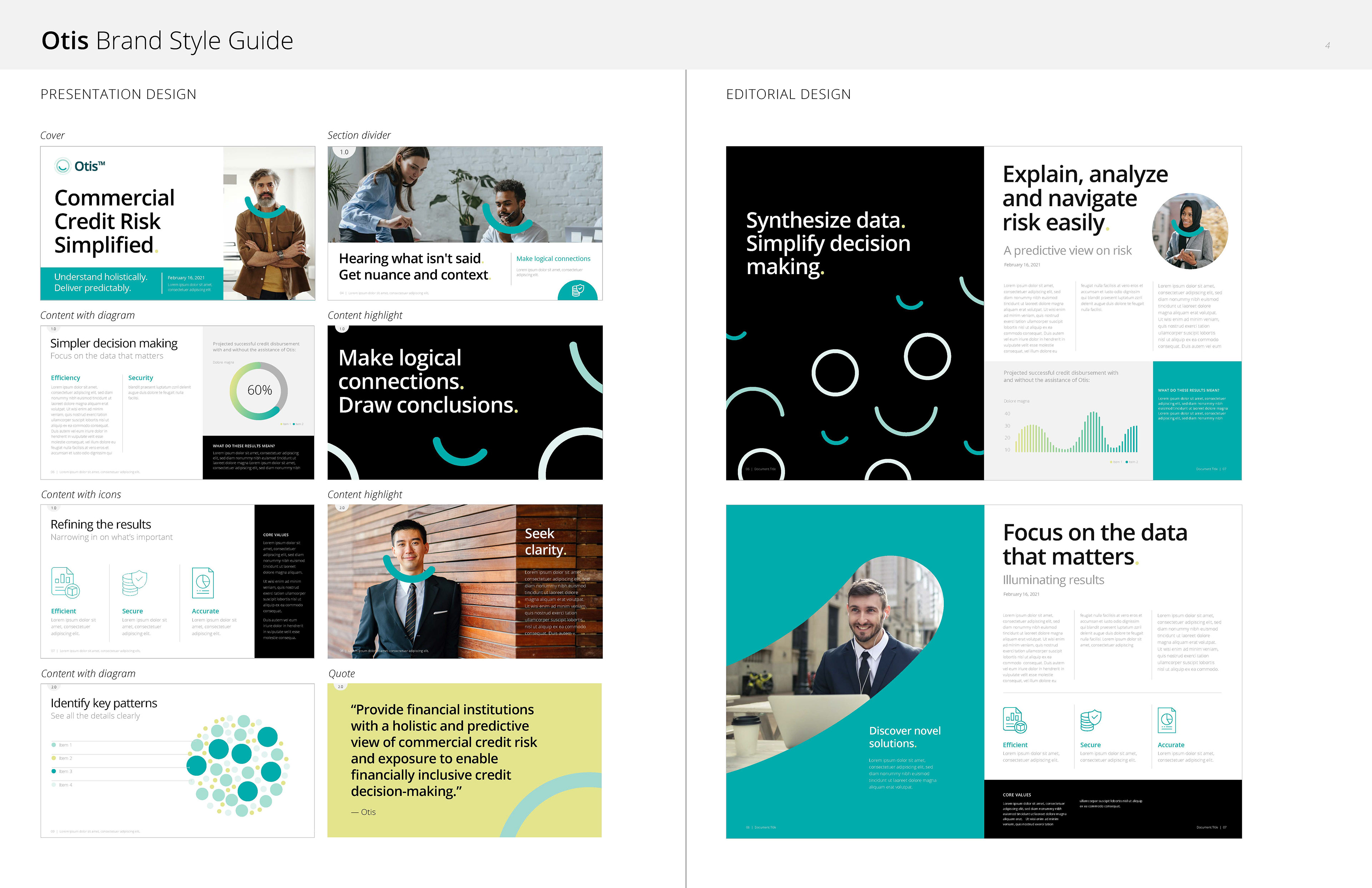Click the green bar chart on the editorial spread

pos(1076,432)
